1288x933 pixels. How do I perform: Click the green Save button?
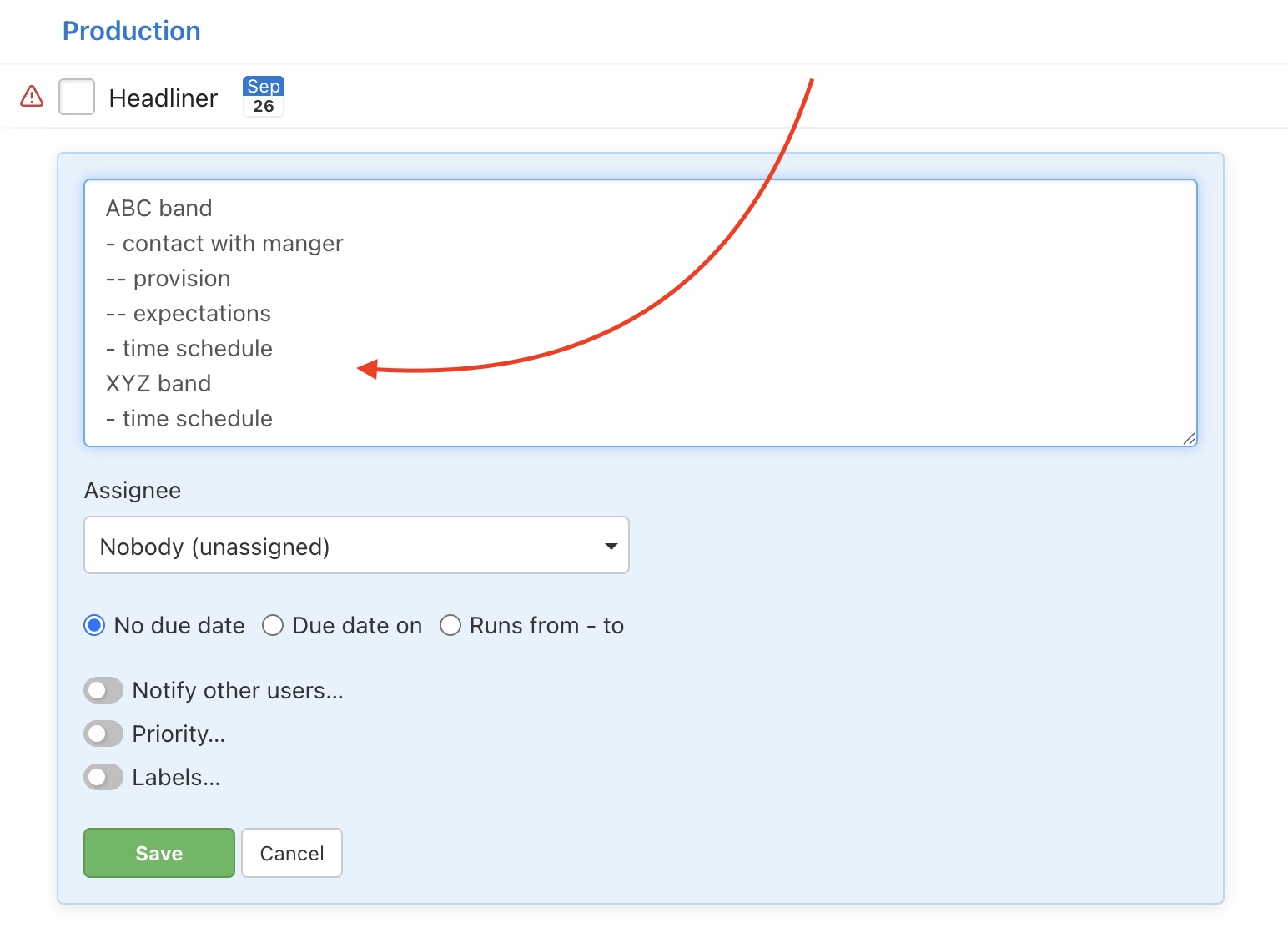159,853
